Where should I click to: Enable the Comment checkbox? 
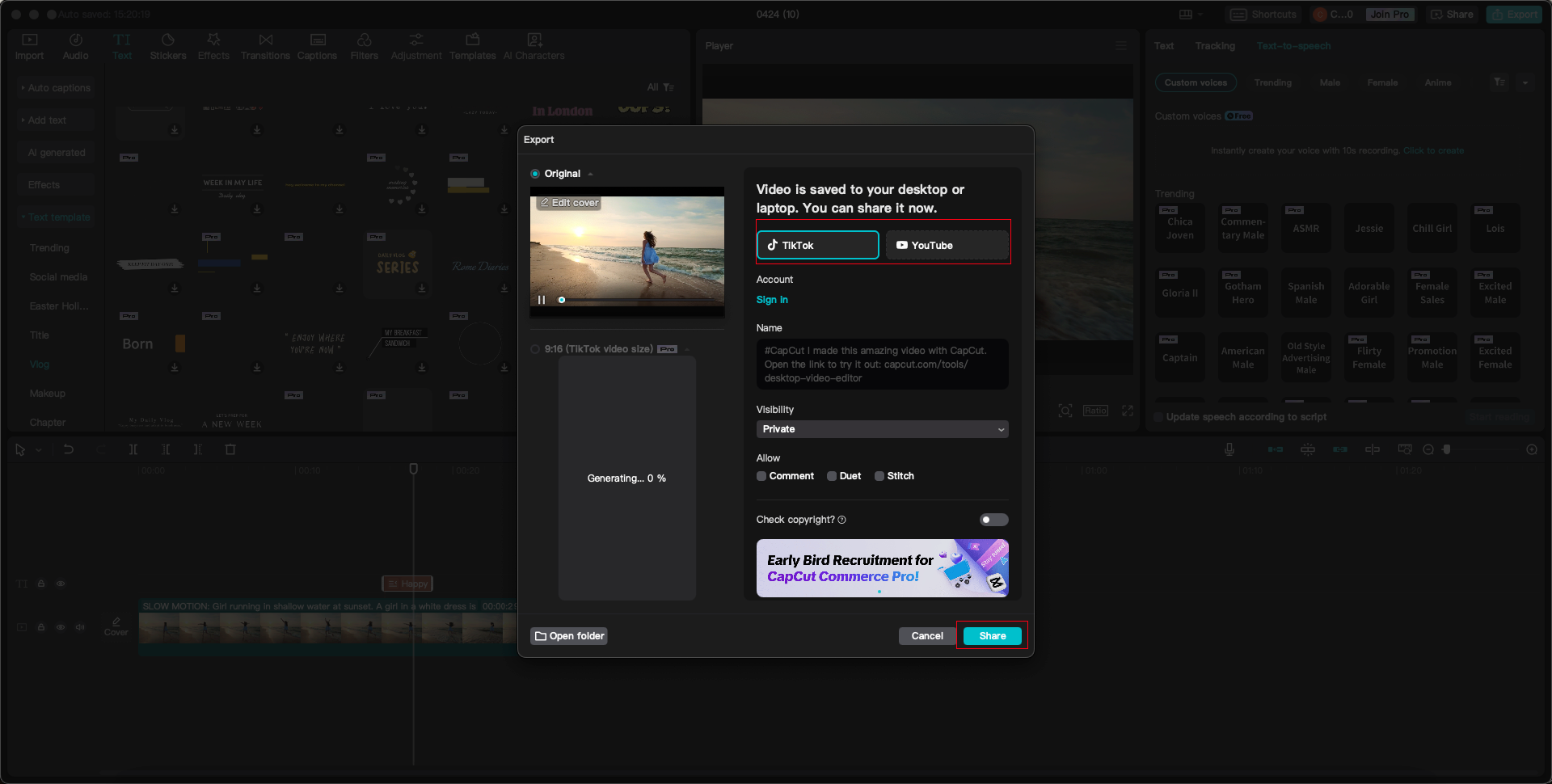(x=761, y=476)
